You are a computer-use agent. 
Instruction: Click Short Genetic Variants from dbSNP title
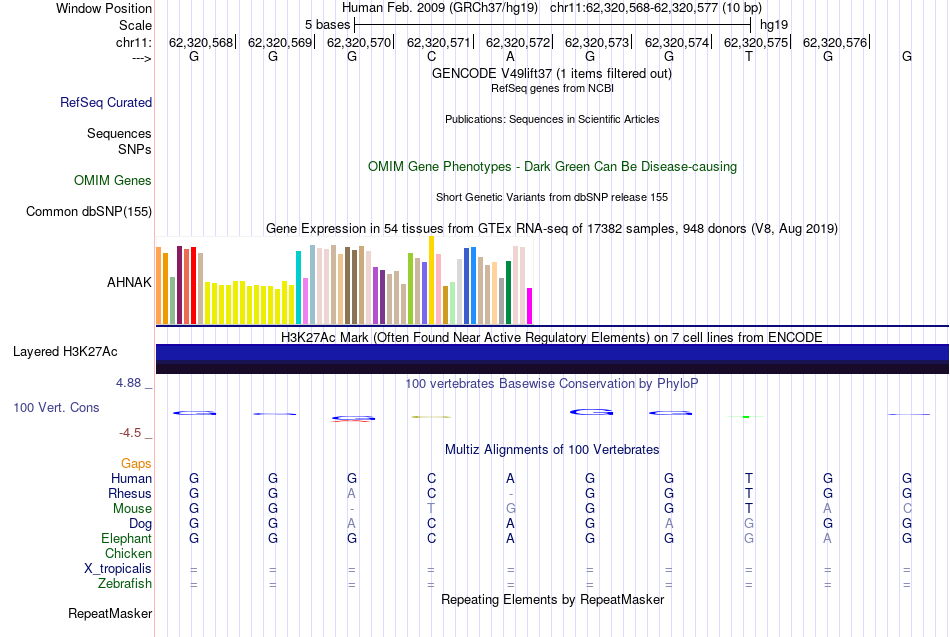click(x=552, y=198)
